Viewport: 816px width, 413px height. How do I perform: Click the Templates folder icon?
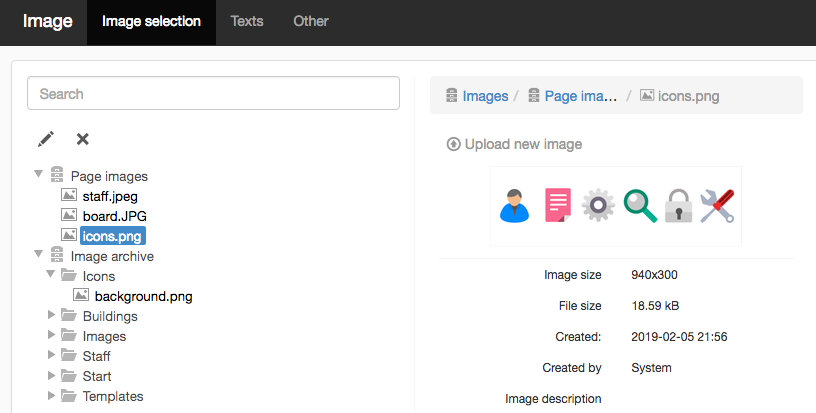tap(69, 395)
